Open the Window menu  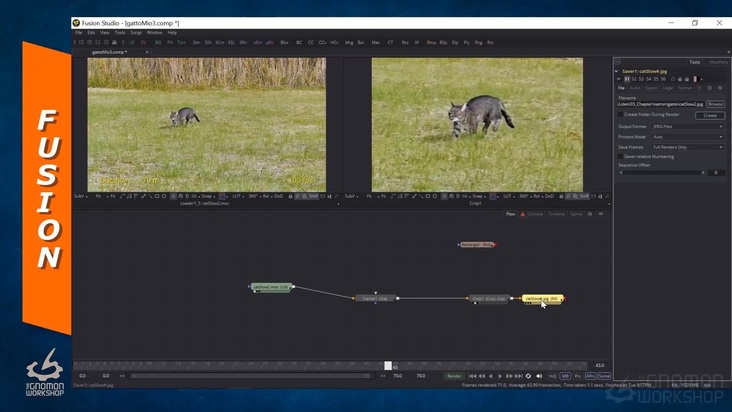(x=155, y=33)
